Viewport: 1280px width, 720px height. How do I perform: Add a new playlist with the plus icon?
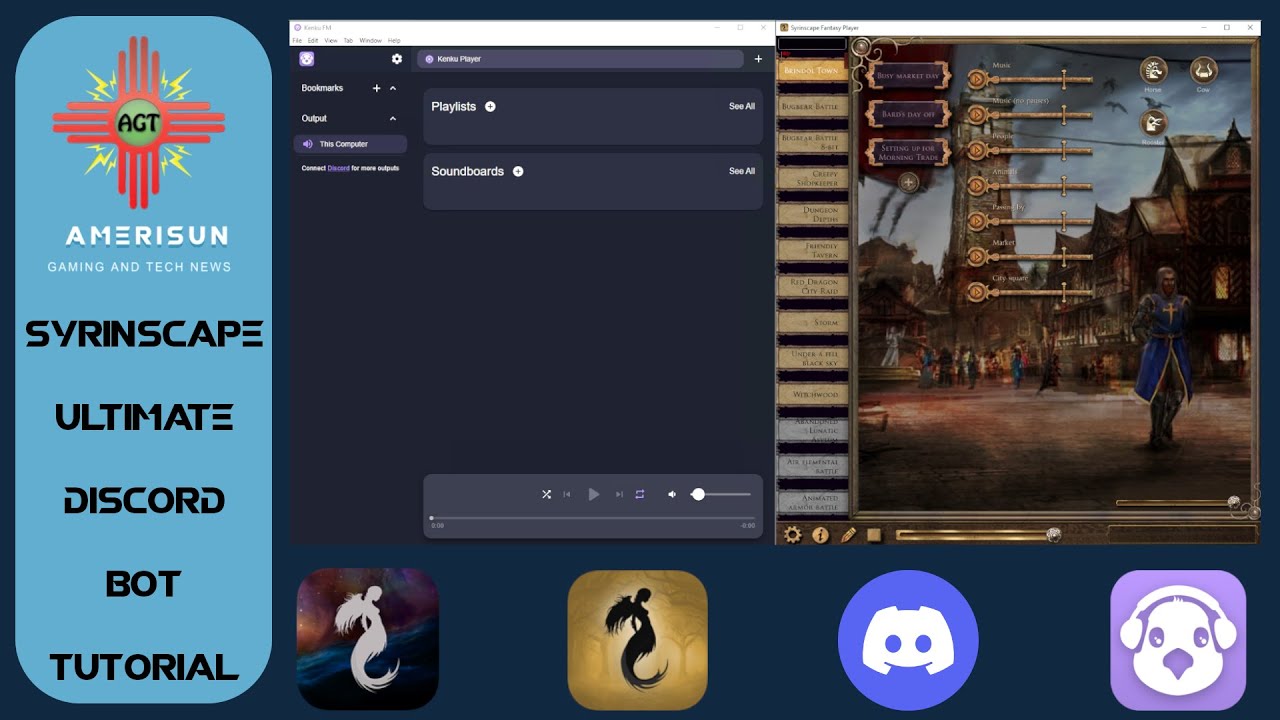point(490,106)
